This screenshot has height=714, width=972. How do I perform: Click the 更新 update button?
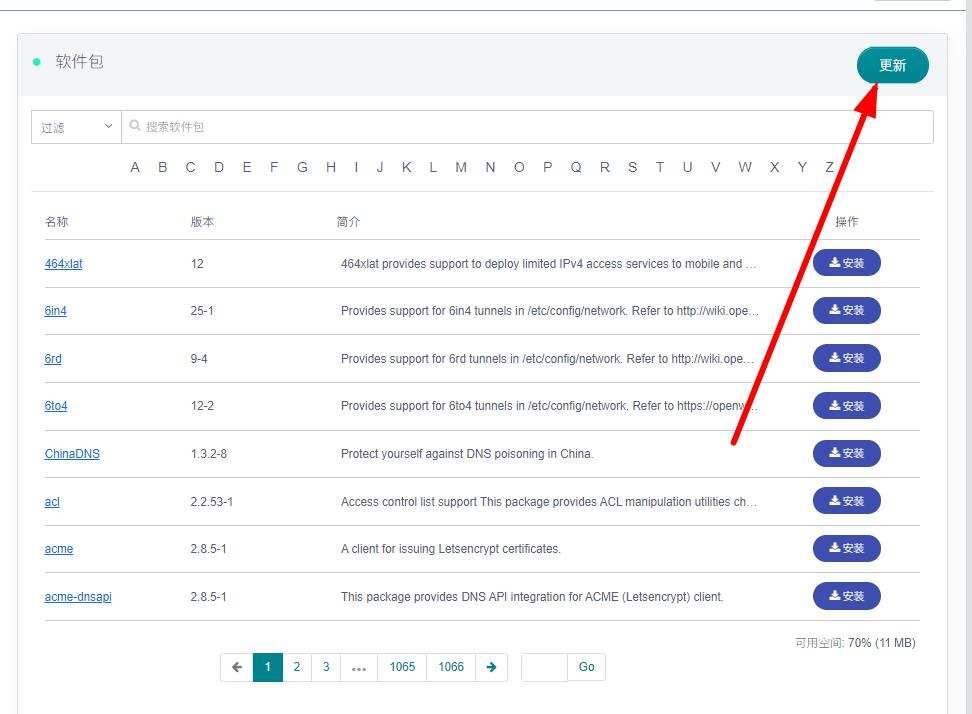[892, 65]
